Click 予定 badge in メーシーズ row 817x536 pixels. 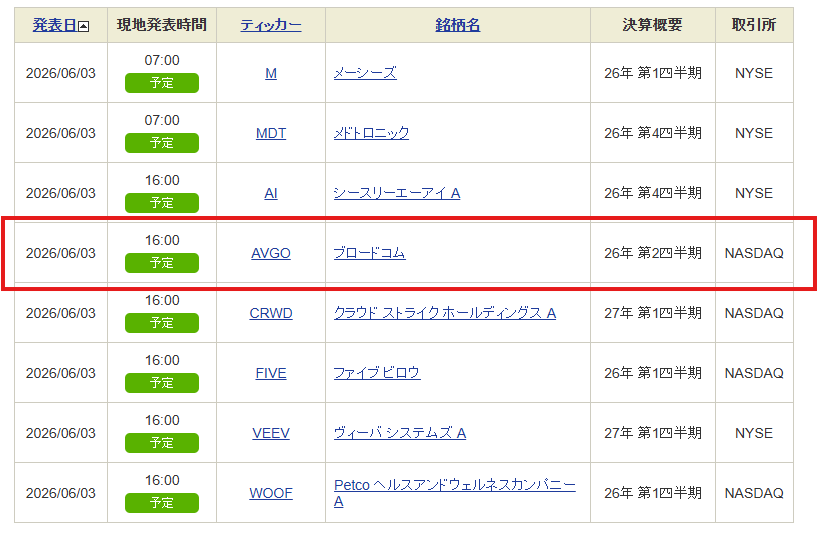(162, 83)
